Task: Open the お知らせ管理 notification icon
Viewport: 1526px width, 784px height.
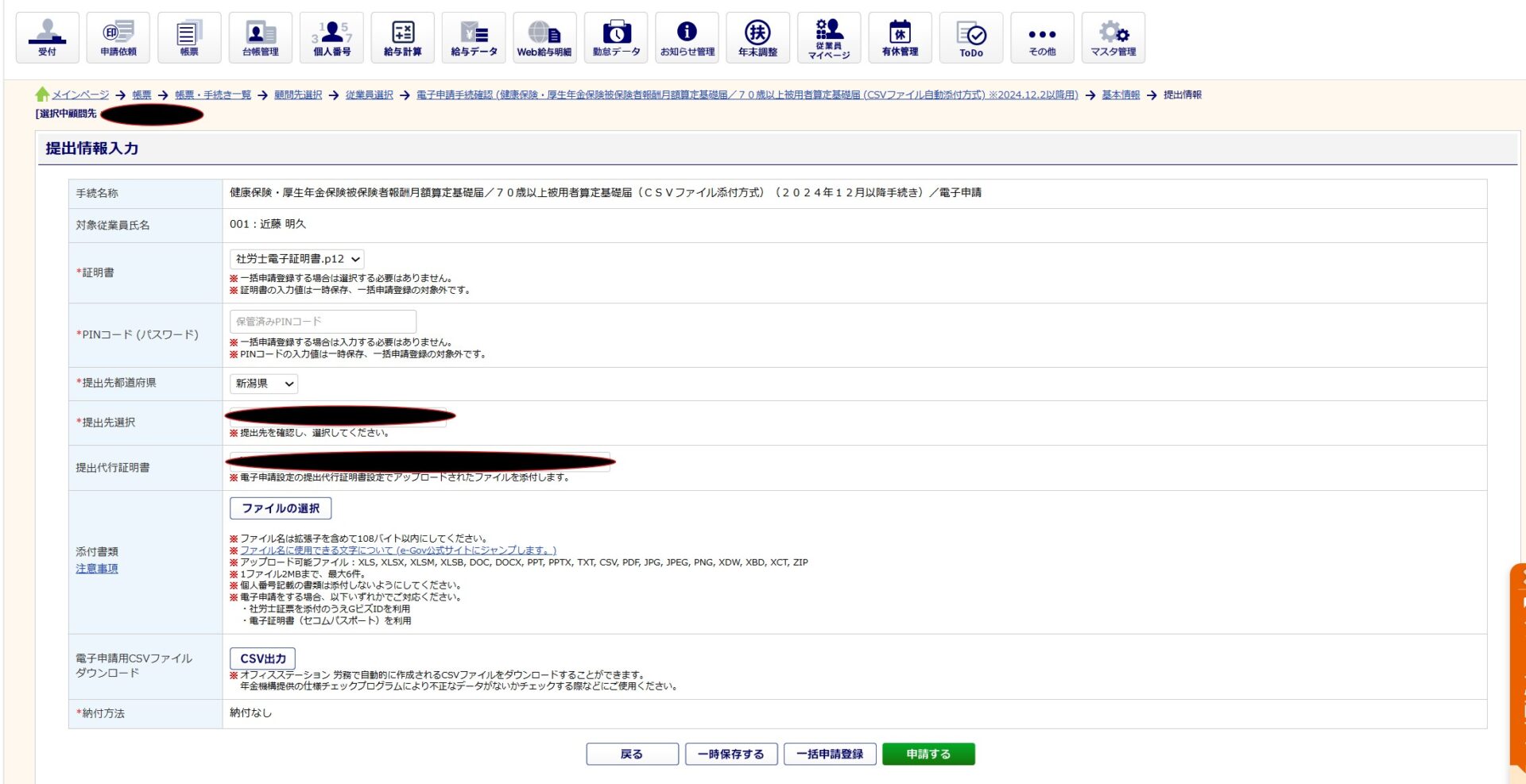Action: [x=687, y=37]
